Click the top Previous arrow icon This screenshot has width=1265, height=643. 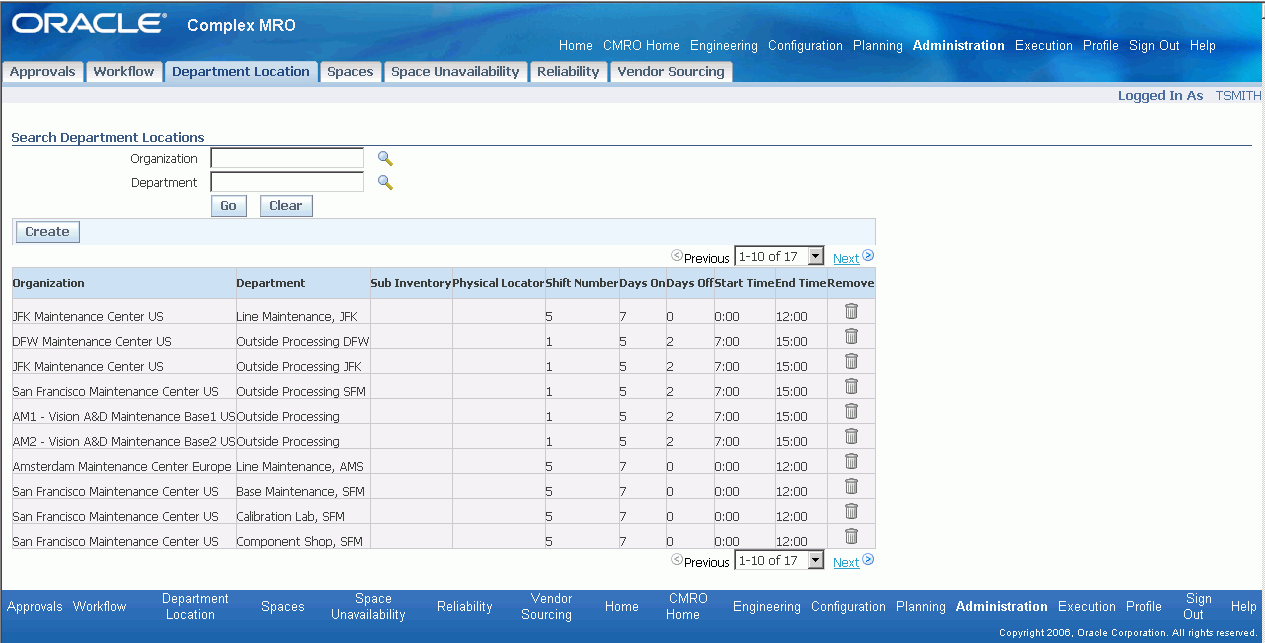[677, 256]
